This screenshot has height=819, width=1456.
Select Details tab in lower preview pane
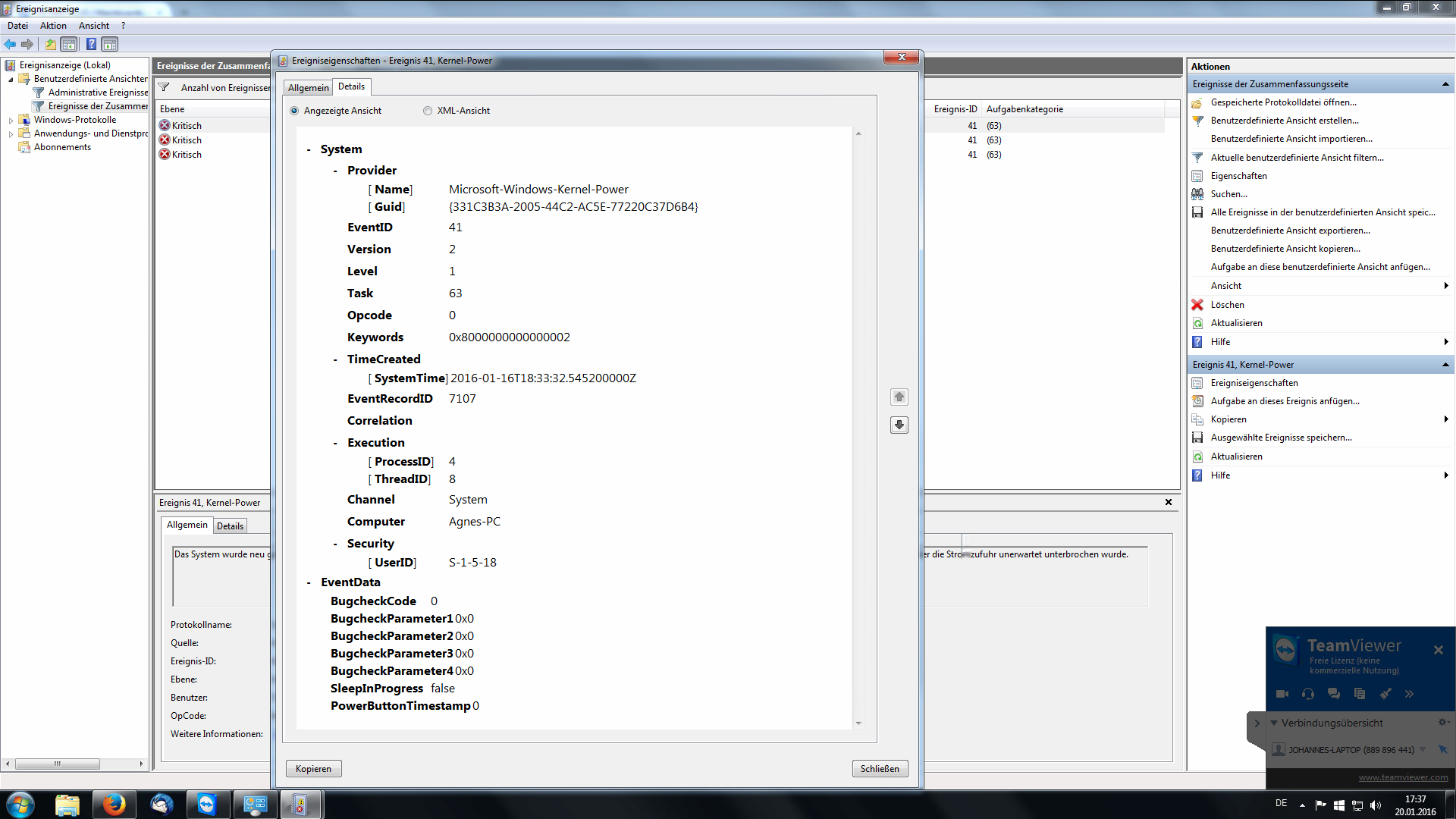[230, 526]
